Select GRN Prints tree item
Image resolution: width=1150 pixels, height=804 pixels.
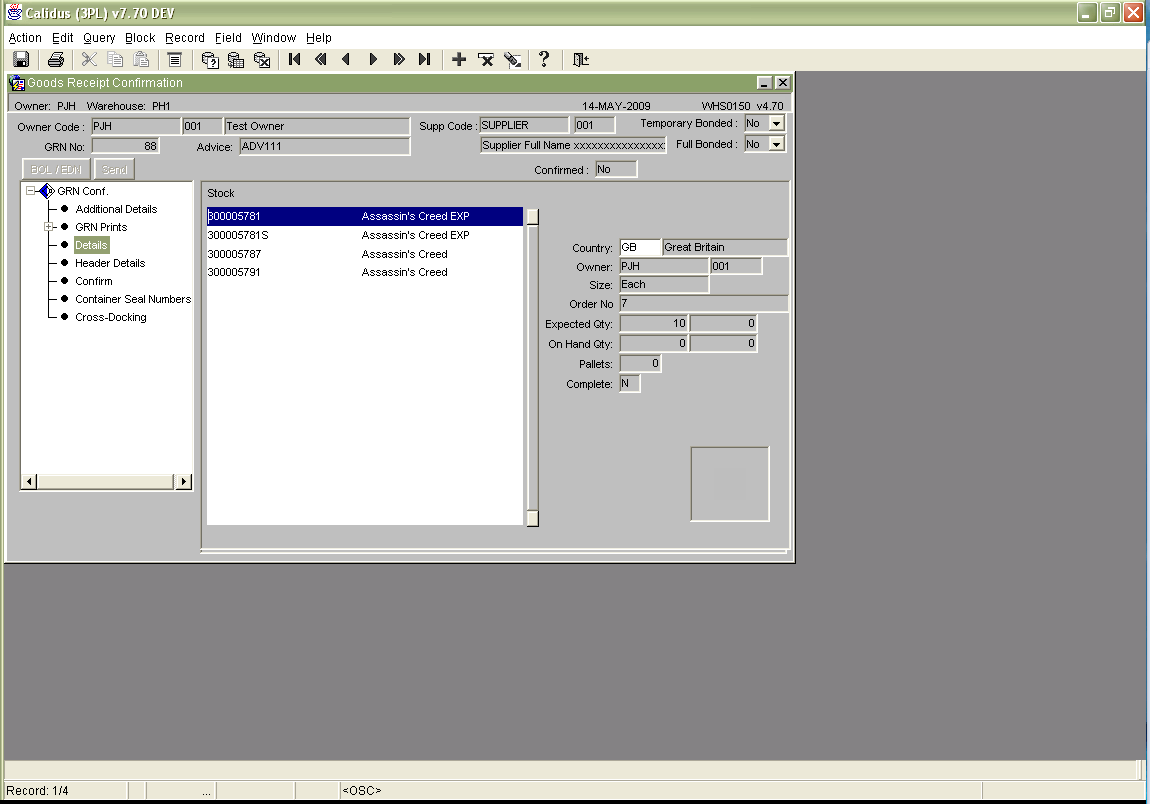coord(101,227)
